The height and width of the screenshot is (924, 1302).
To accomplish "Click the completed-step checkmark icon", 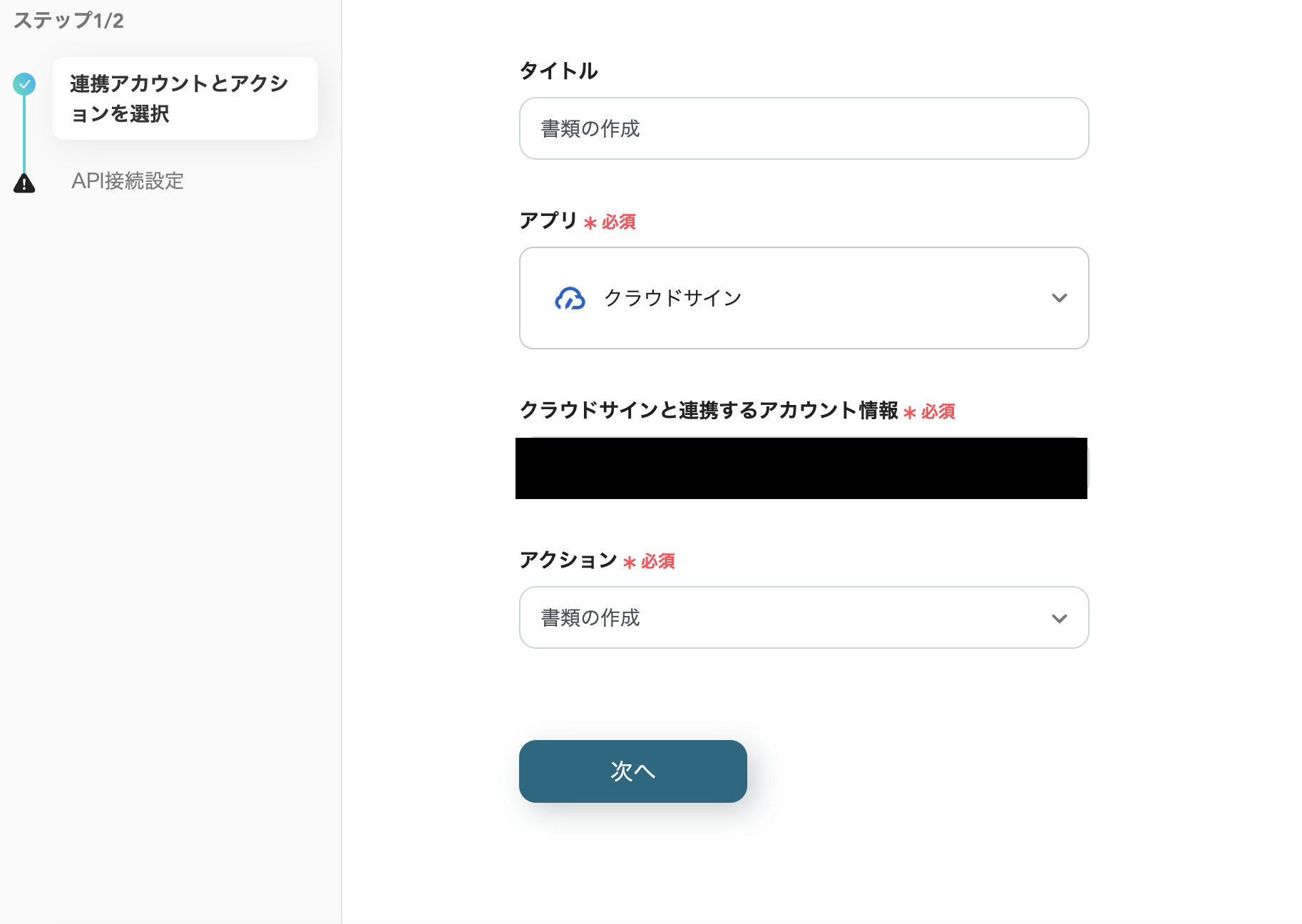I will click(24, 84).
